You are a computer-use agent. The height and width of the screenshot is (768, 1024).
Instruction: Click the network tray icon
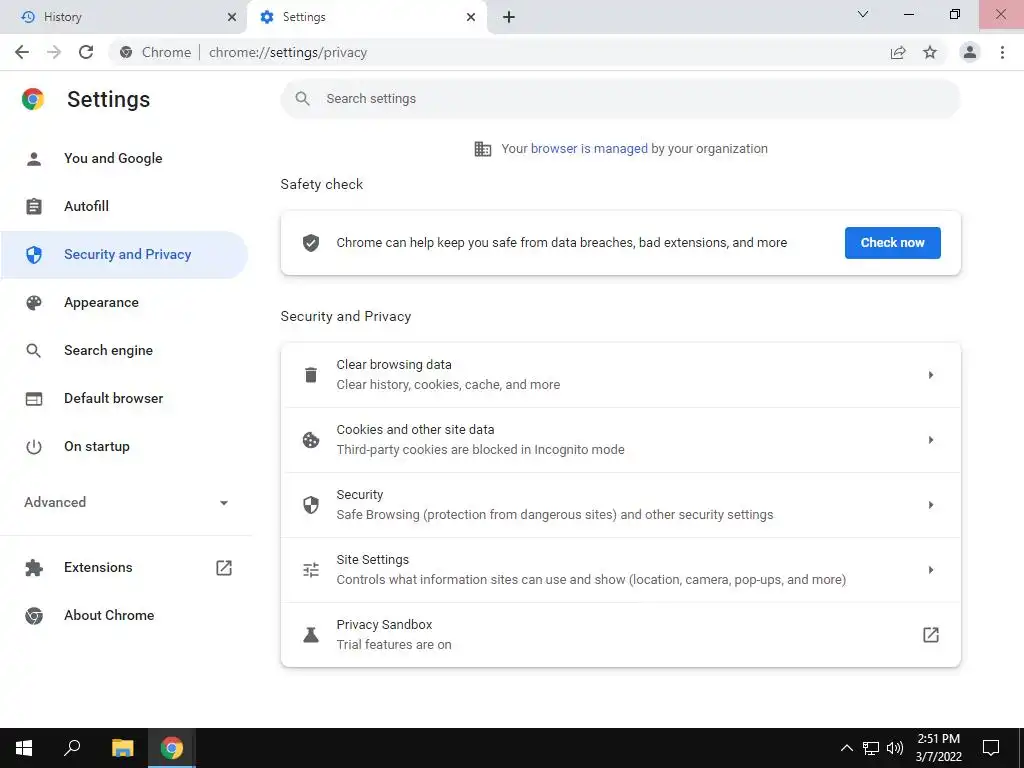871,748
